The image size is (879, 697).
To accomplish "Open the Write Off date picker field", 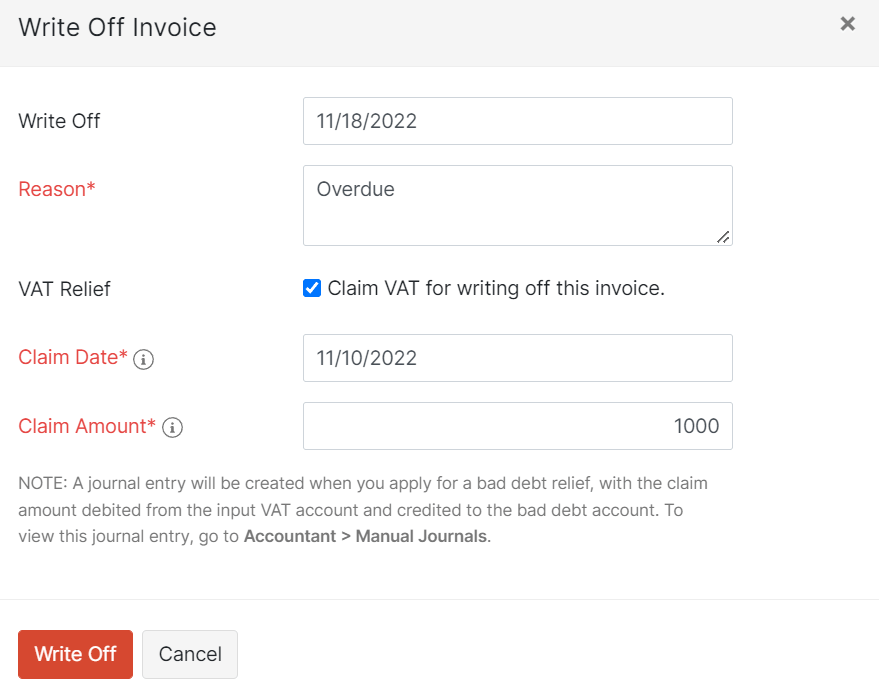I will [x=517, y=120].
